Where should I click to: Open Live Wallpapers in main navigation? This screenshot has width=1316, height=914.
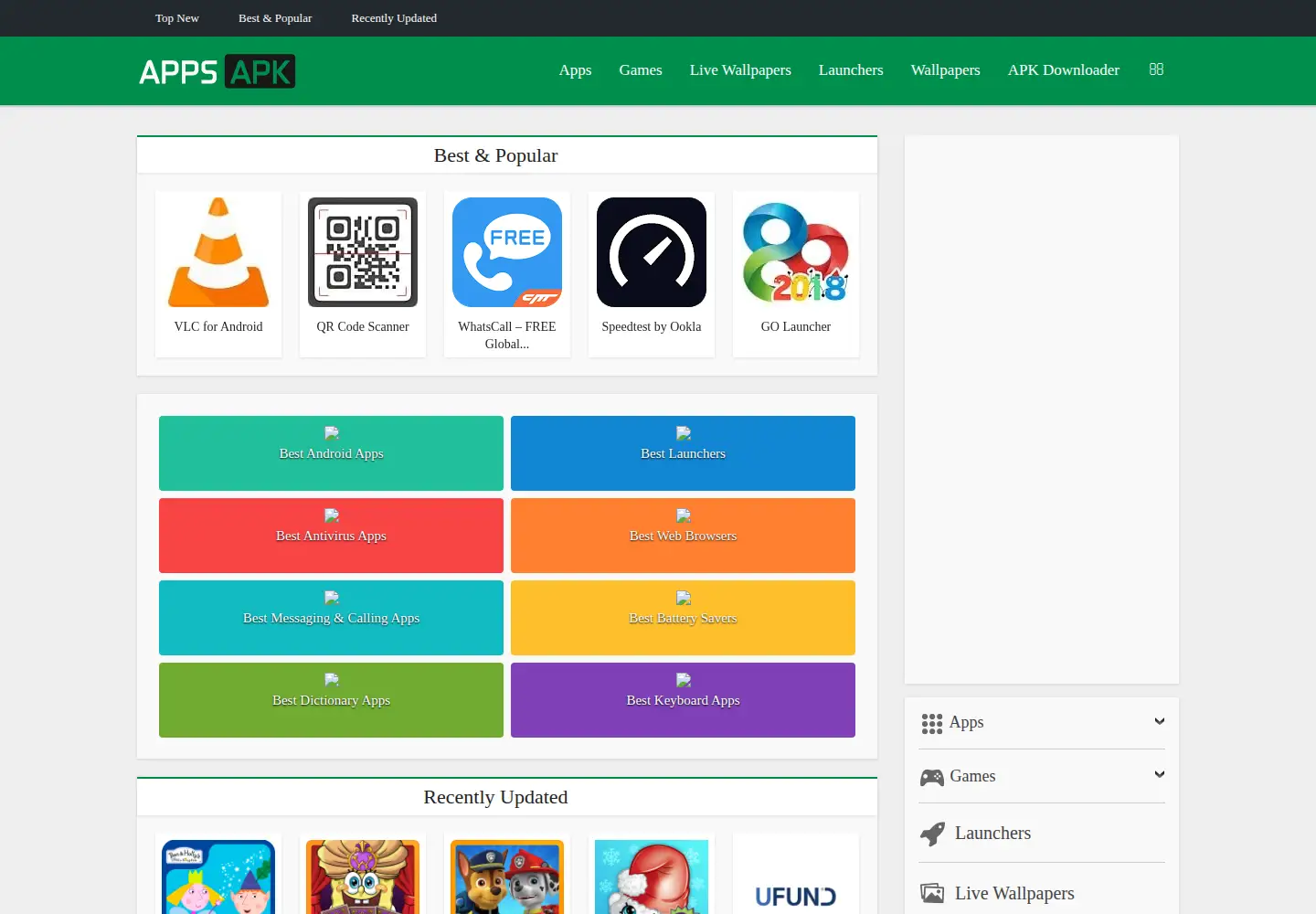740,70
